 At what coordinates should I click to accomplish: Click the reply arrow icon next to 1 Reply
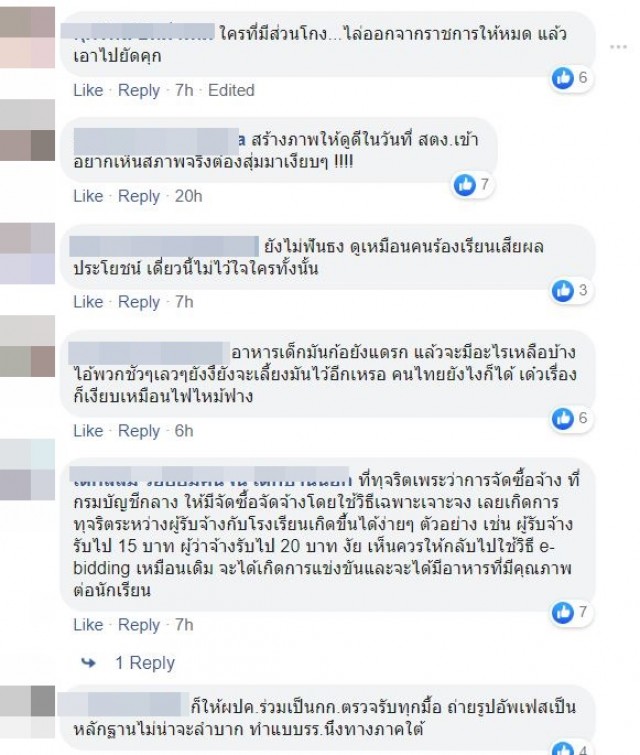(x=88, y=663)
